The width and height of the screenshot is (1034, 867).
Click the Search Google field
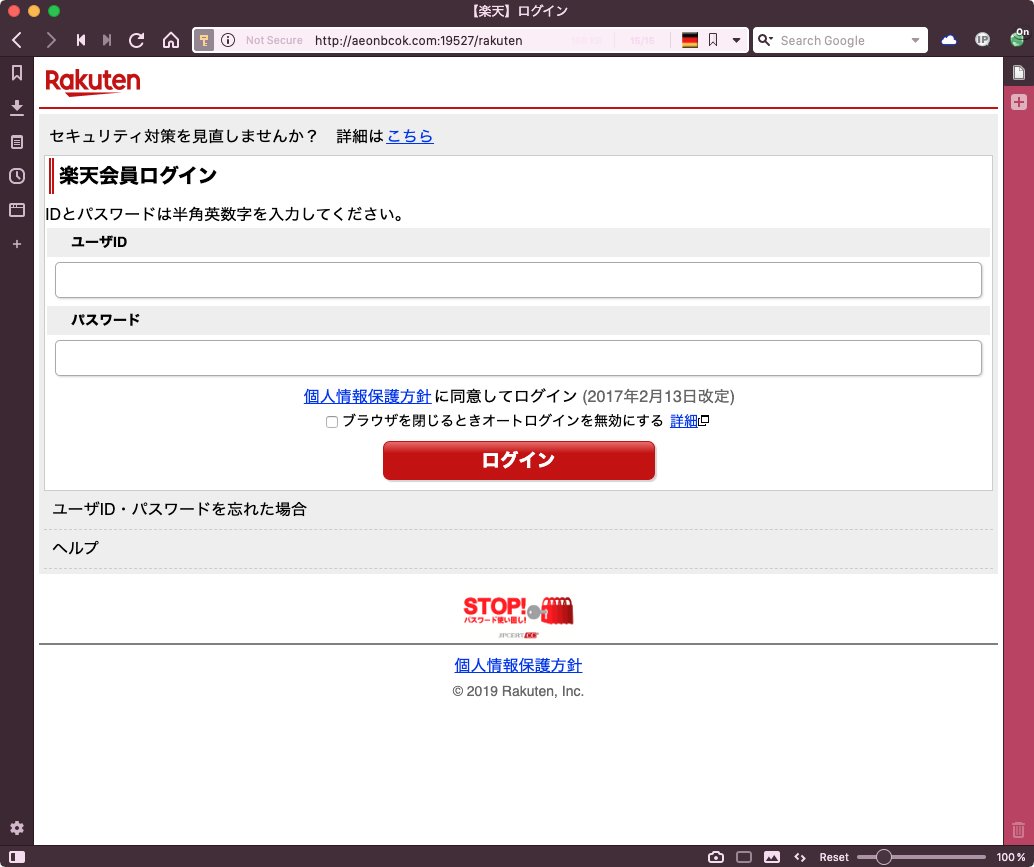[841, 40]
